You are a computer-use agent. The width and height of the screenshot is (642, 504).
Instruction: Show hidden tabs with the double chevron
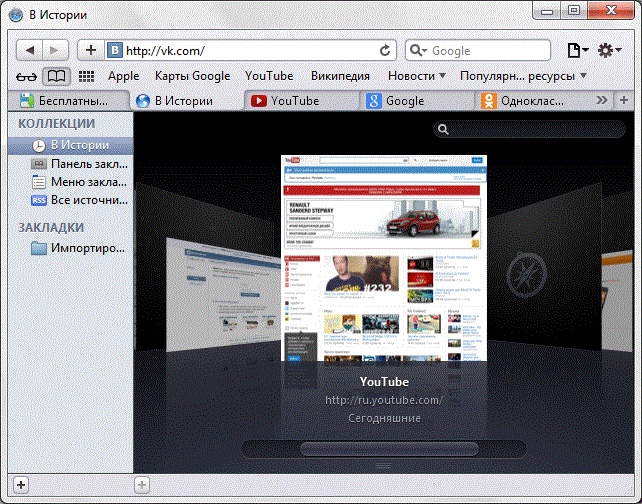[x=601, y=100]
